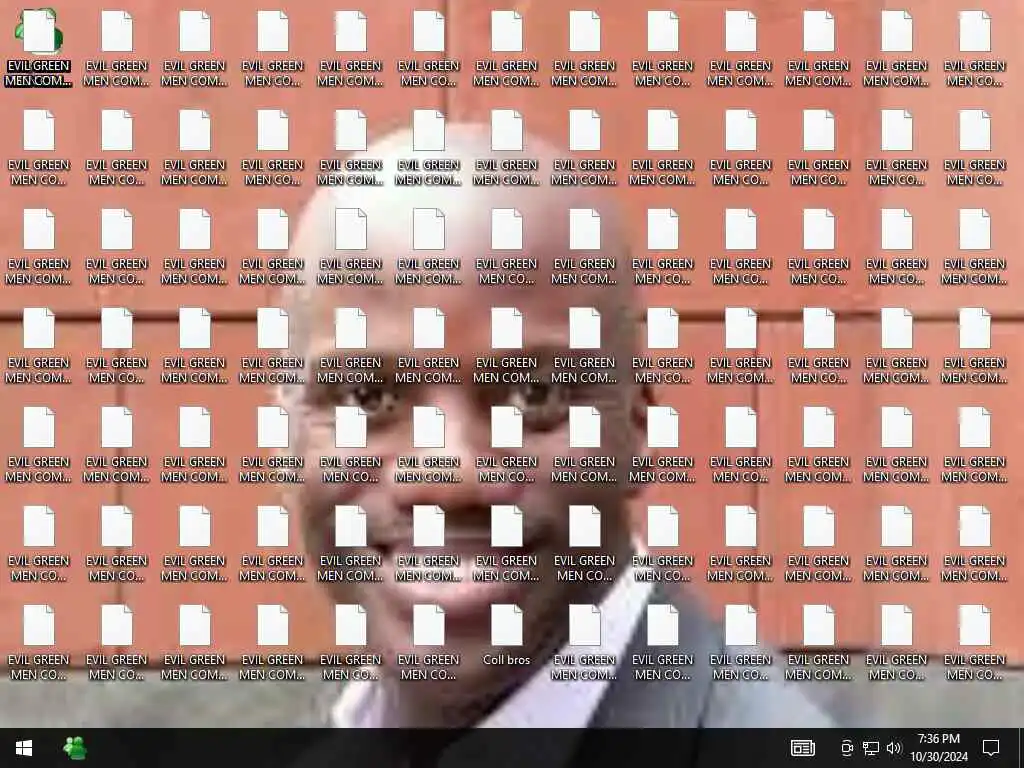
Task: Open network status tray icon
Action: pos(871,748)
